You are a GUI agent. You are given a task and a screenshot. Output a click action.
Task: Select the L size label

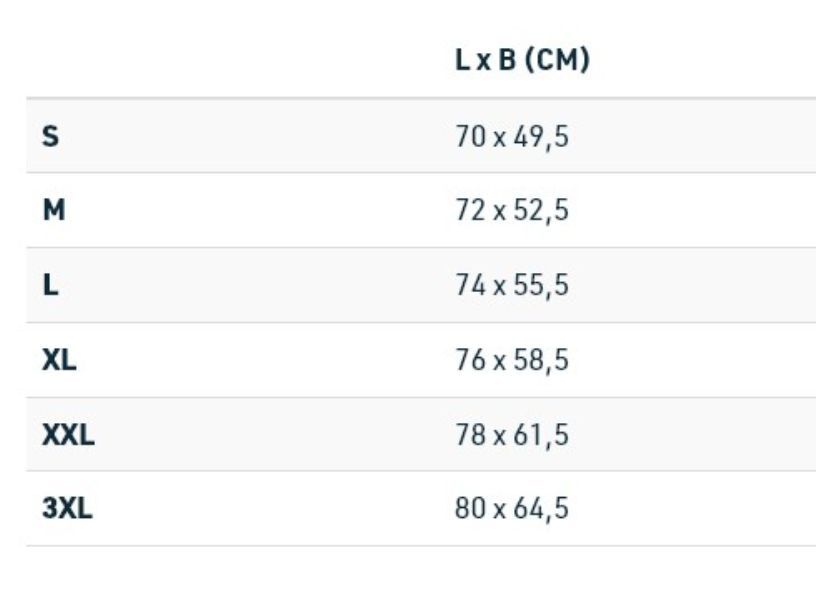tap(50, 285)
